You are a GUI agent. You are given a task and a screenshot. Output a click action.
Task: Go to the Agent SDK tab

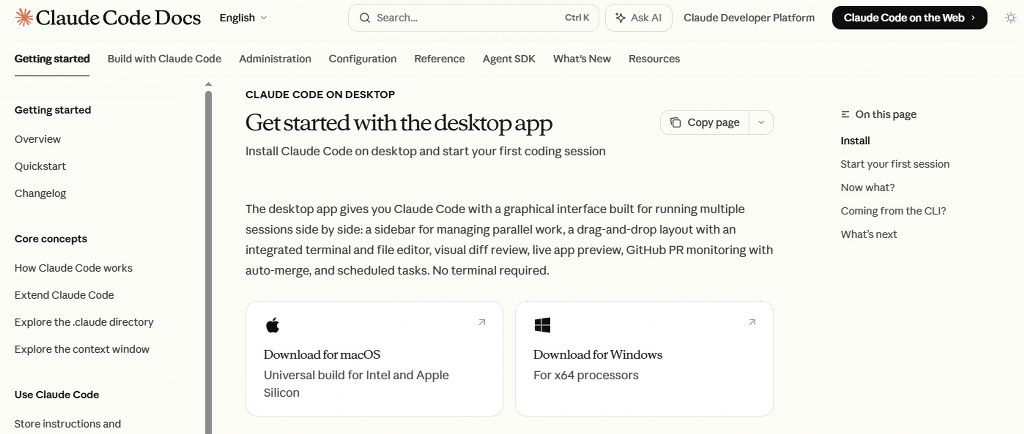tap(509, 59)
